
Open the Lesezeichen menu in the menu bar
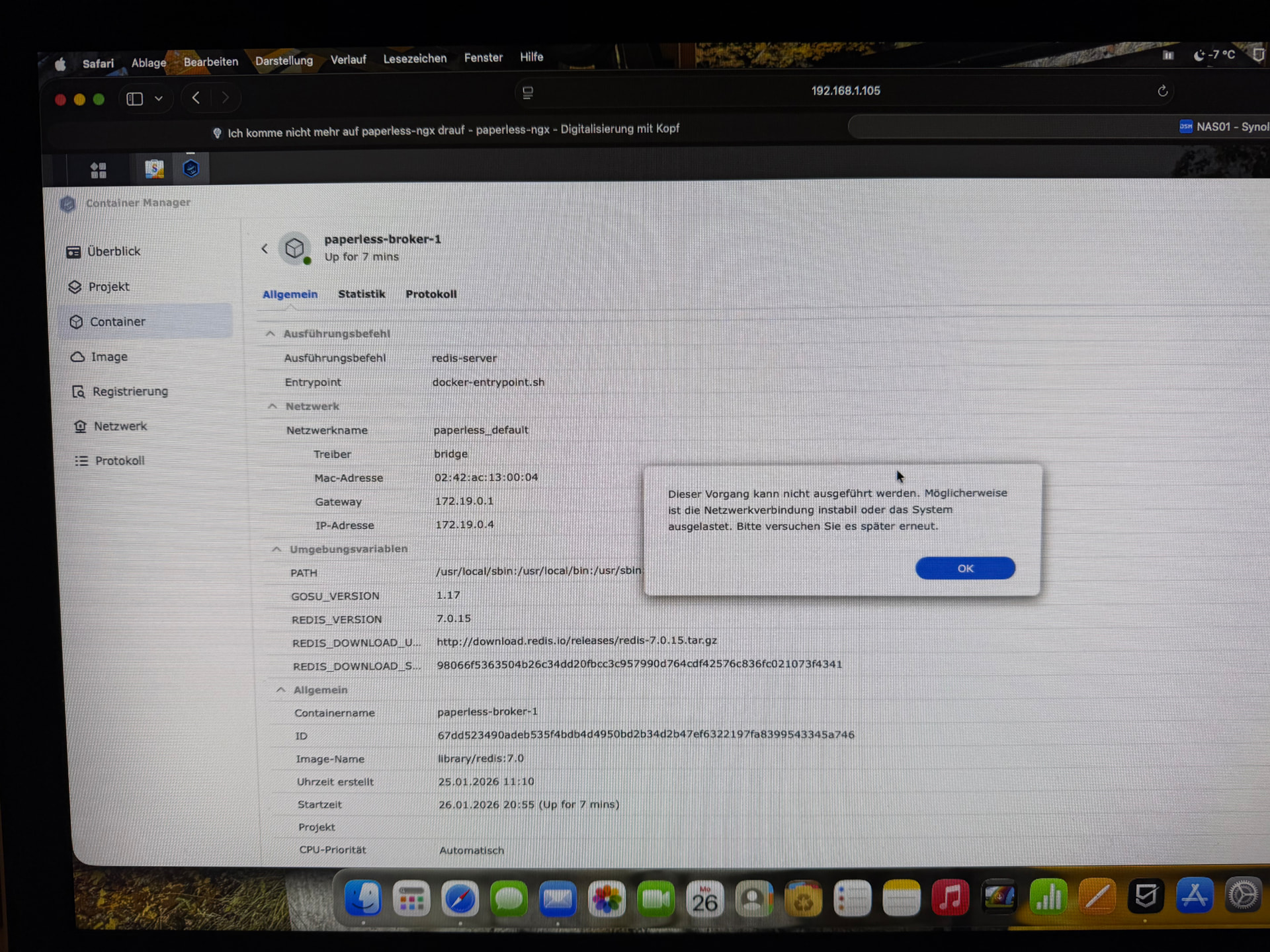point(415,59)
